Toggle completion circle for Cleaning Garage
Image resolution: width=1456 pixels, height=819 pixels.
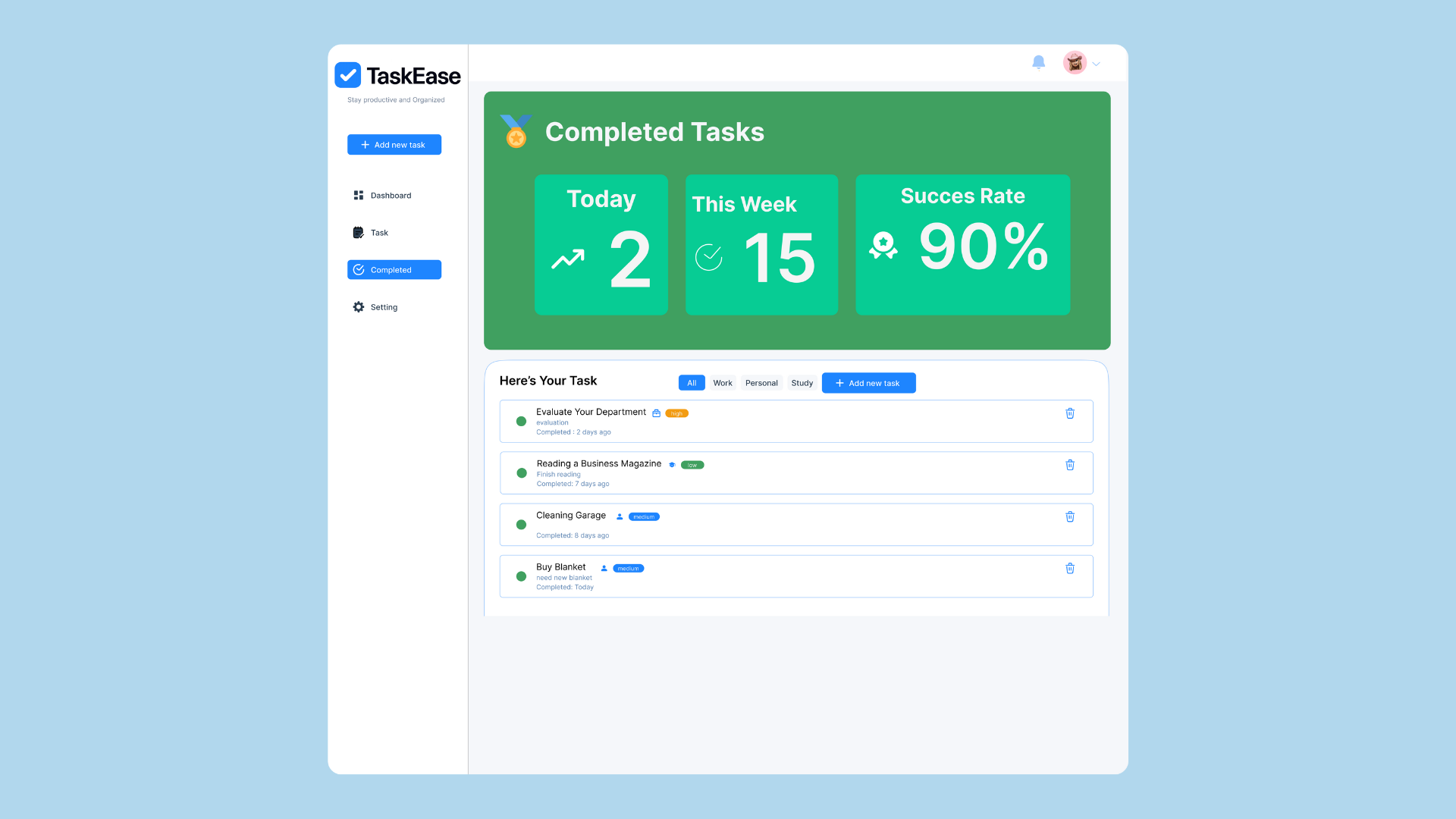521,525
